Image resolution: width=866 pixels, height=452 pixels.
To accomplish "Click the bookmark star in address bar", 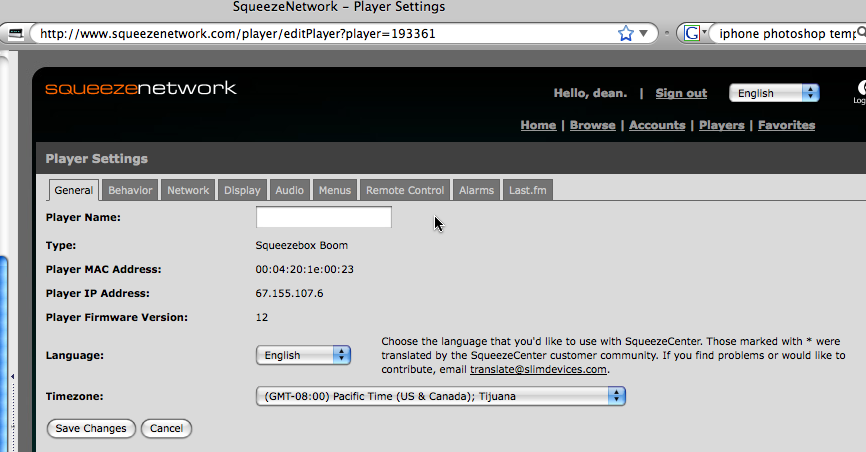I will (626, 33).
